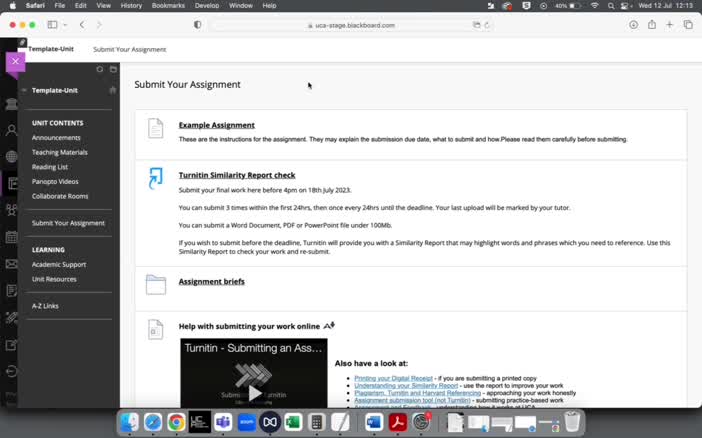The image size is (702, 438).
Task: Click the folder view icon above the unit menu
Action: 113,69
